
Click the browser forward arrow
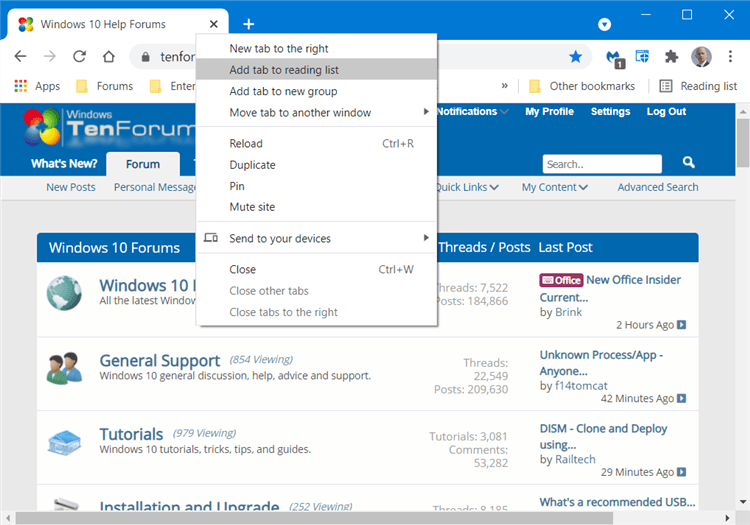50,56
